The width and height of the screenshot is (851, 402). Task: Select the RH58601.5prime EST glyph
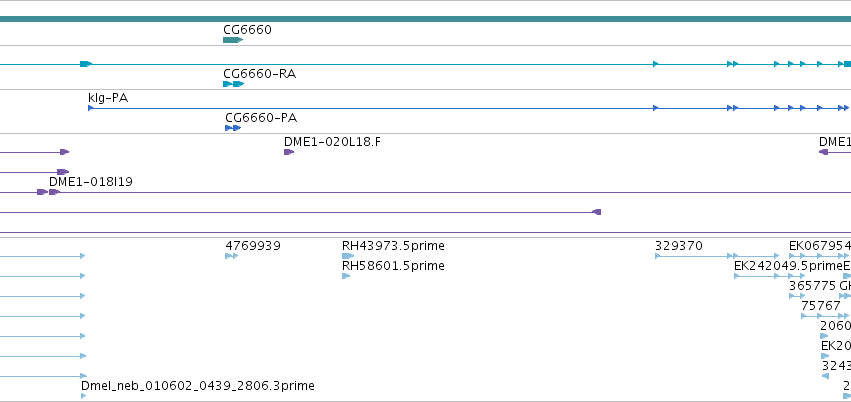tap(346, 276)
